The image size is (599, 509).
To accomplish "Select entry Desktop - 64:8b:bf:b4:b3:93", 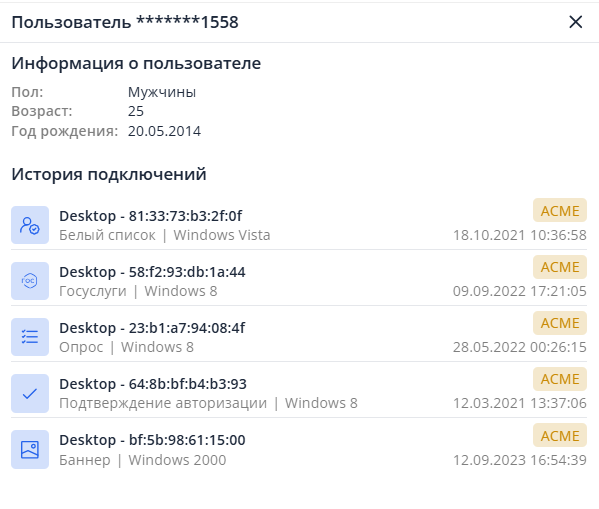I will click(x=153, y=384).
